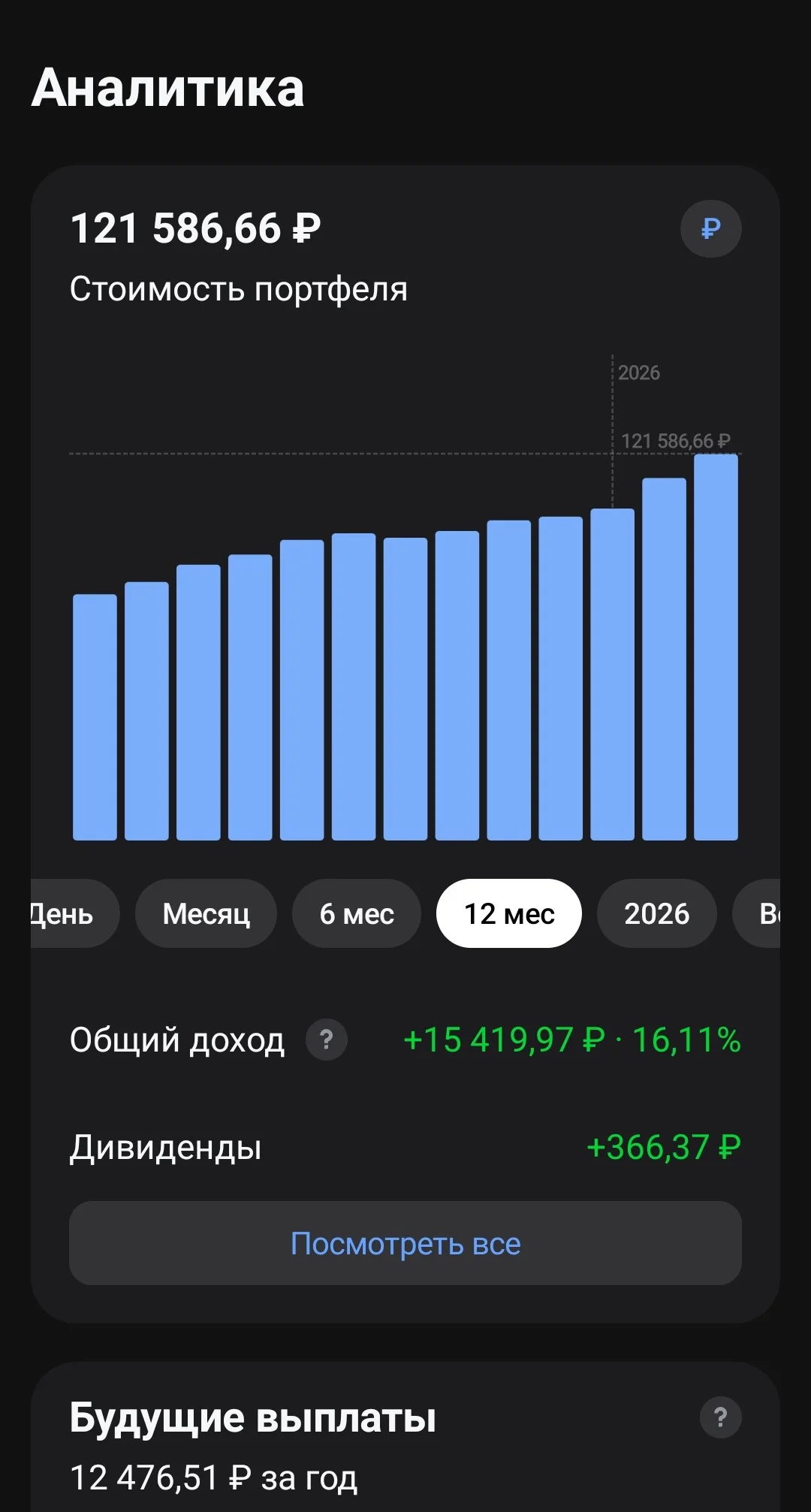Tap the last tallest chart bar
The height and width of the screenshot is (1512, 811).
click(x=716, y=647)
